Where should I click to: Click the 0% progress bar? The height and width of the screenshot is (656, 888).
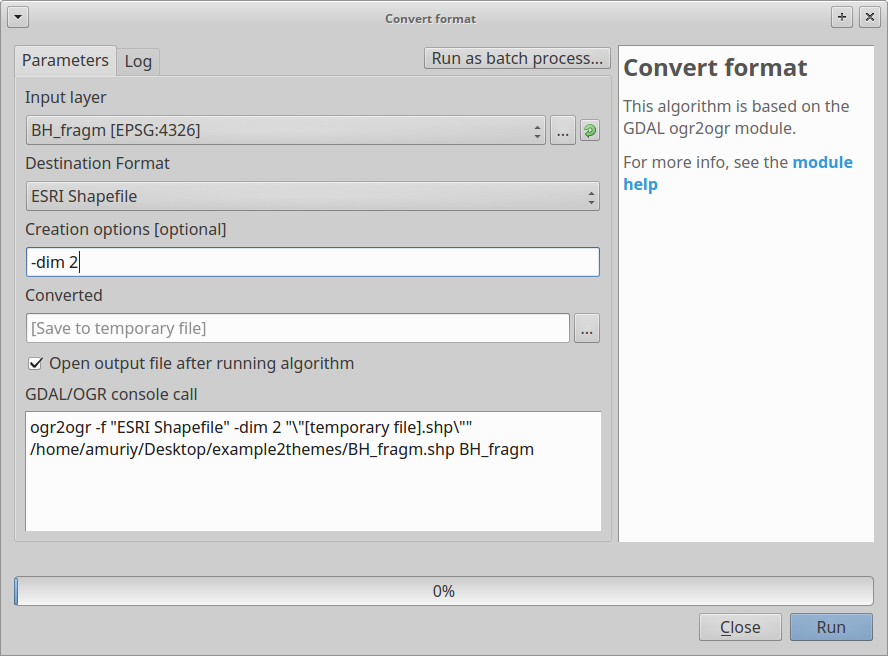pyautogui.click(x=444, y=591)
